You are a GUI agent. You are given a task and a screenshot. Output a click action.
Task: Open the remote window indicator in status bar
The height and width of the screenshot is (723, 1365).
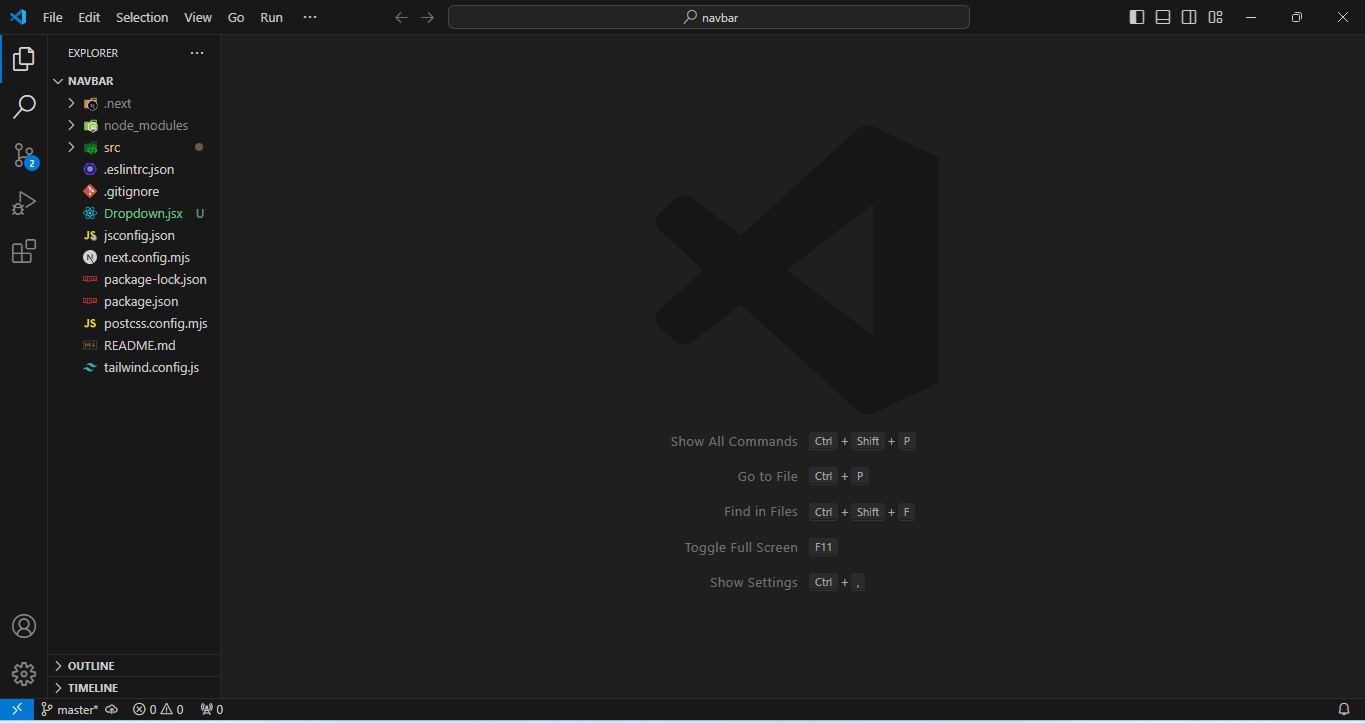coord(17,709)
